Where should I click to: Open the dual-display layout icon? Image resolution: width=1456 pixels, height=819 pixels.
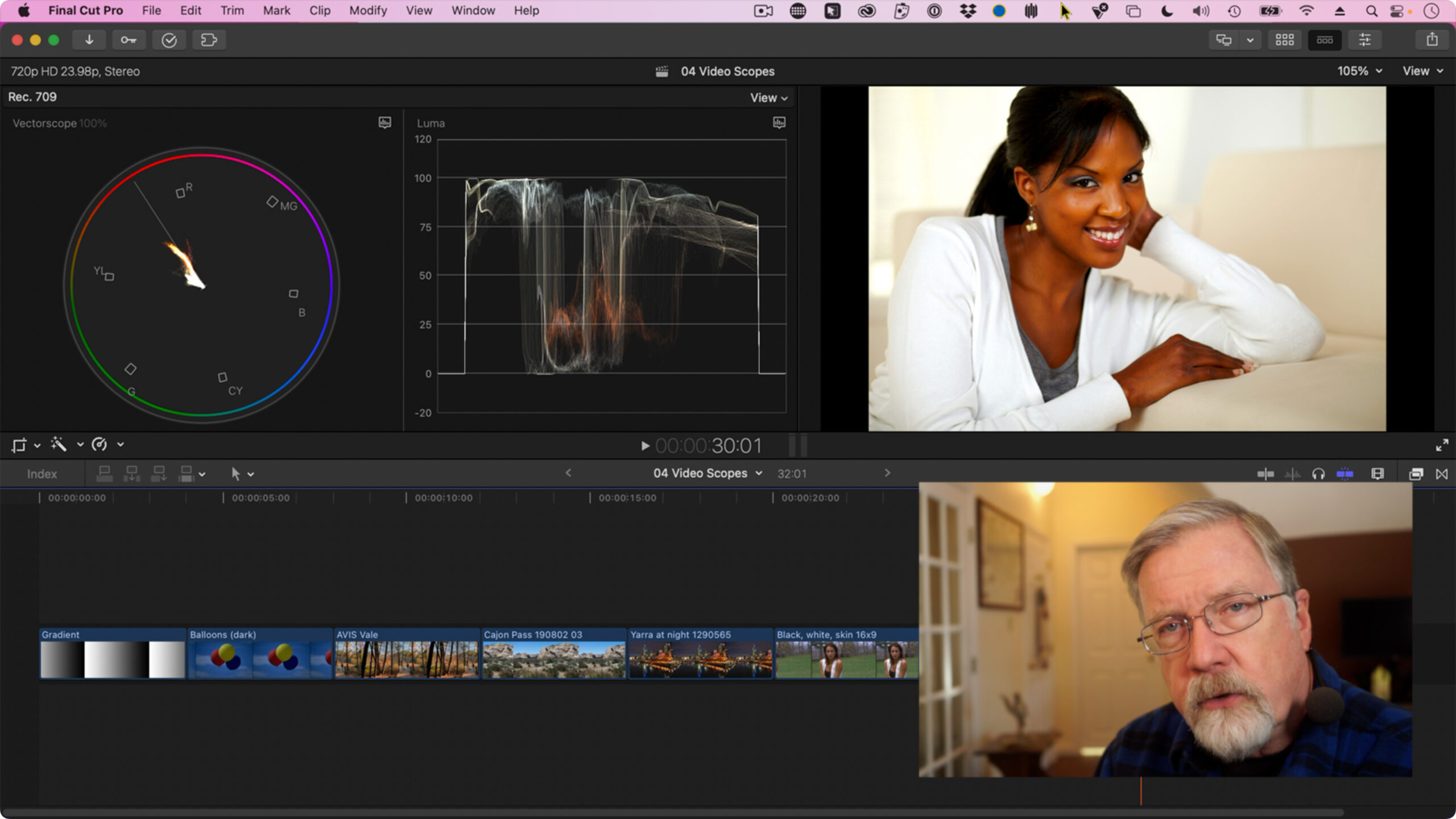tap(1223, 40)
